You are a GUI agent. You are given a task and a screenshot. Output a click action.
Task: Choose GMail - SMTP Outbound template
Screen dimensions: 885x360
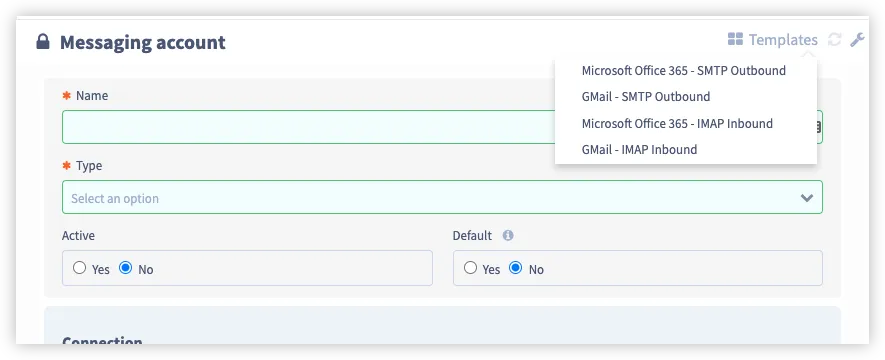[646, 96]
